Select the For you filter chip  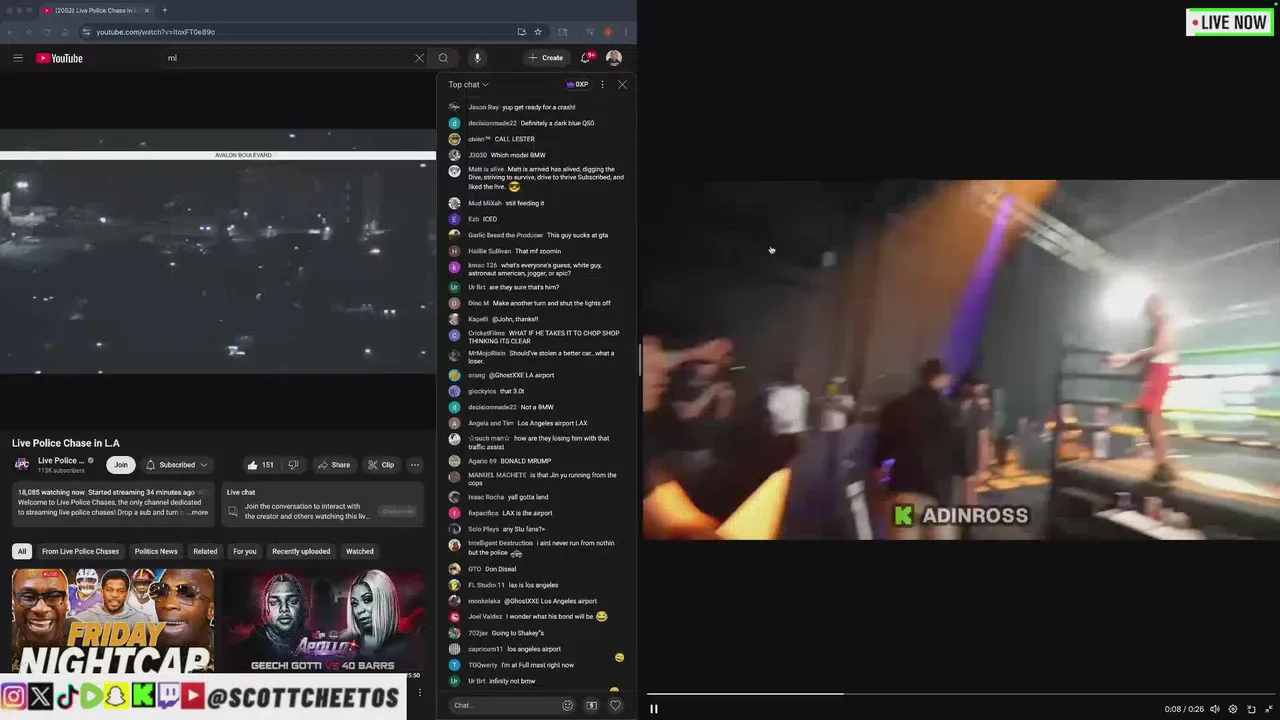pos(245,551)
